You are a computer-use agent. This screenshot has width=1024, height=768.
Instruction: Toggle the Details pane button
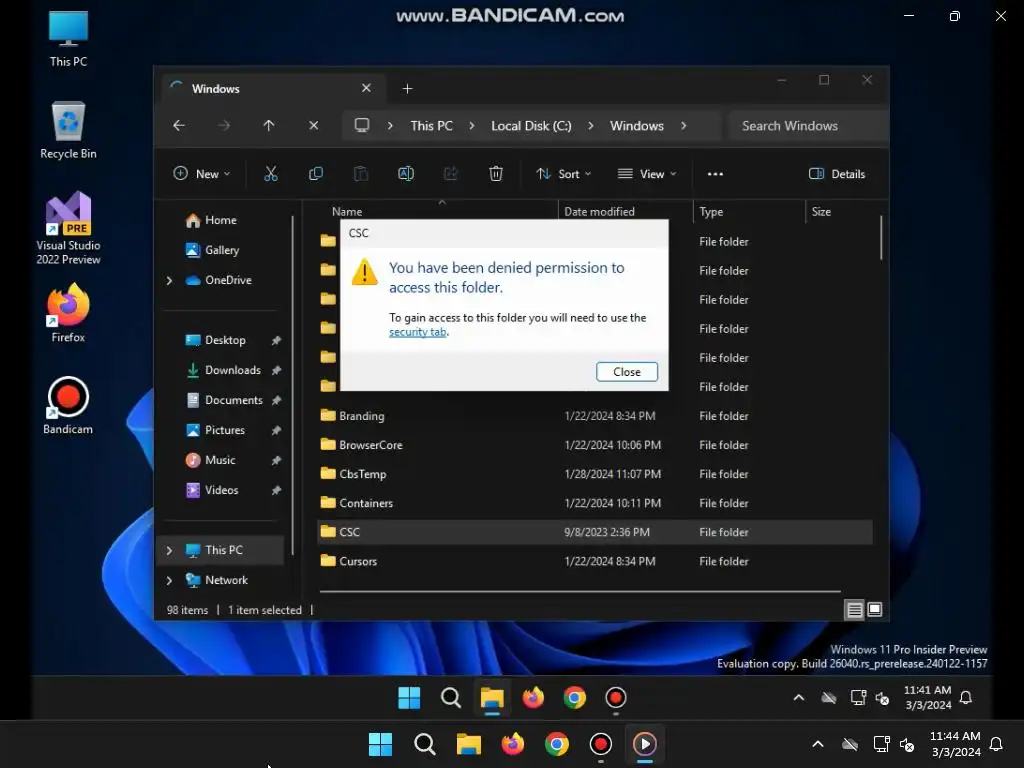coord(837,174)
